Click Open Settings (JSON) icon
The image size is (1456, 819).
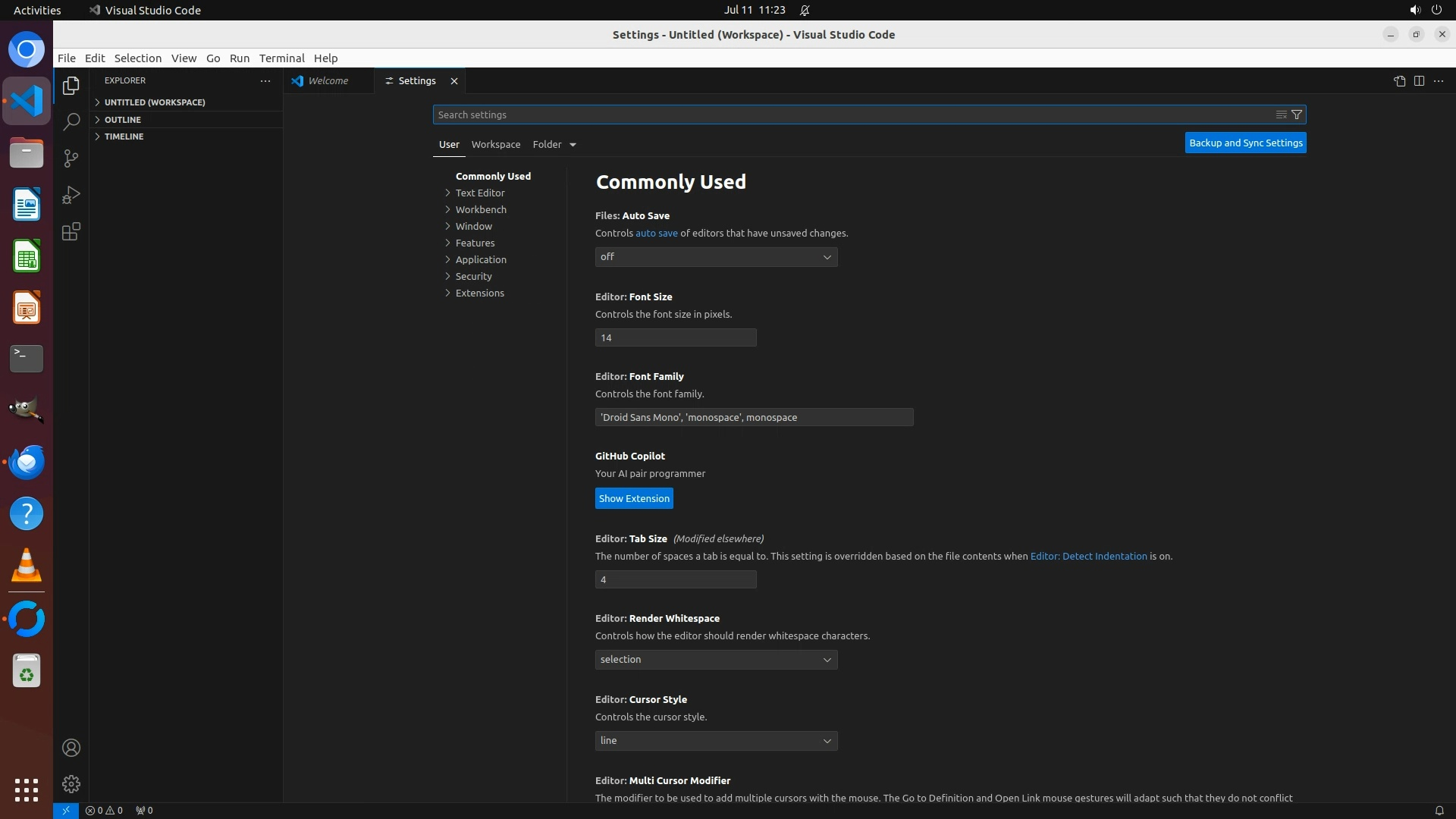1399,81
